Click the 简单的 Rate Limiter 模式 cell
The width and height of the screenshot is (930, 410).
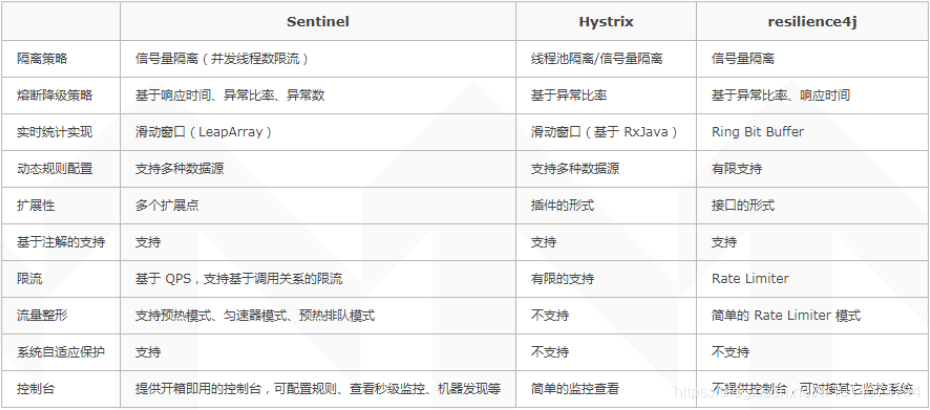(x=785, y=315)
